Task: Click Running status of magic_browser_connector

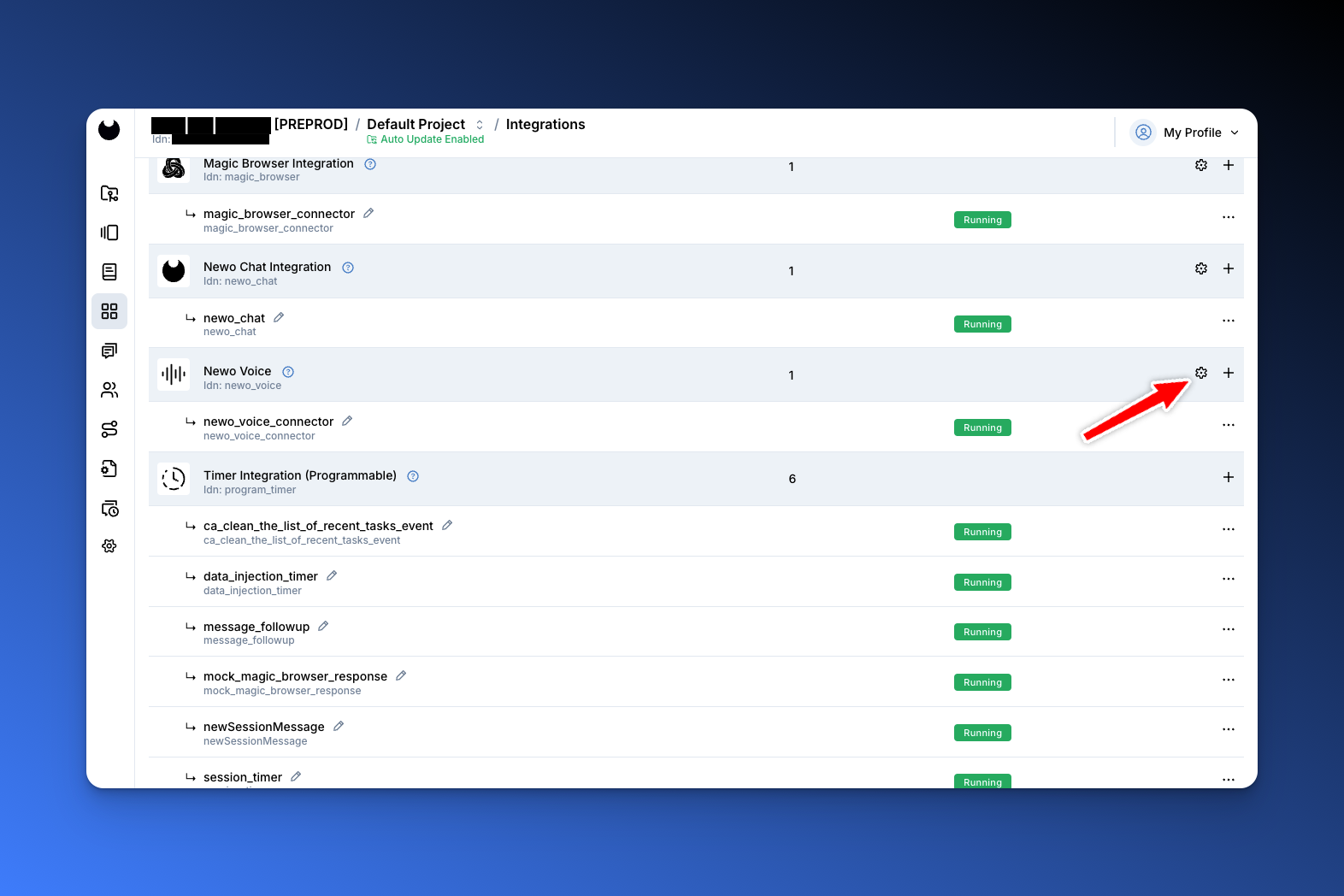Action: point(982,220)
